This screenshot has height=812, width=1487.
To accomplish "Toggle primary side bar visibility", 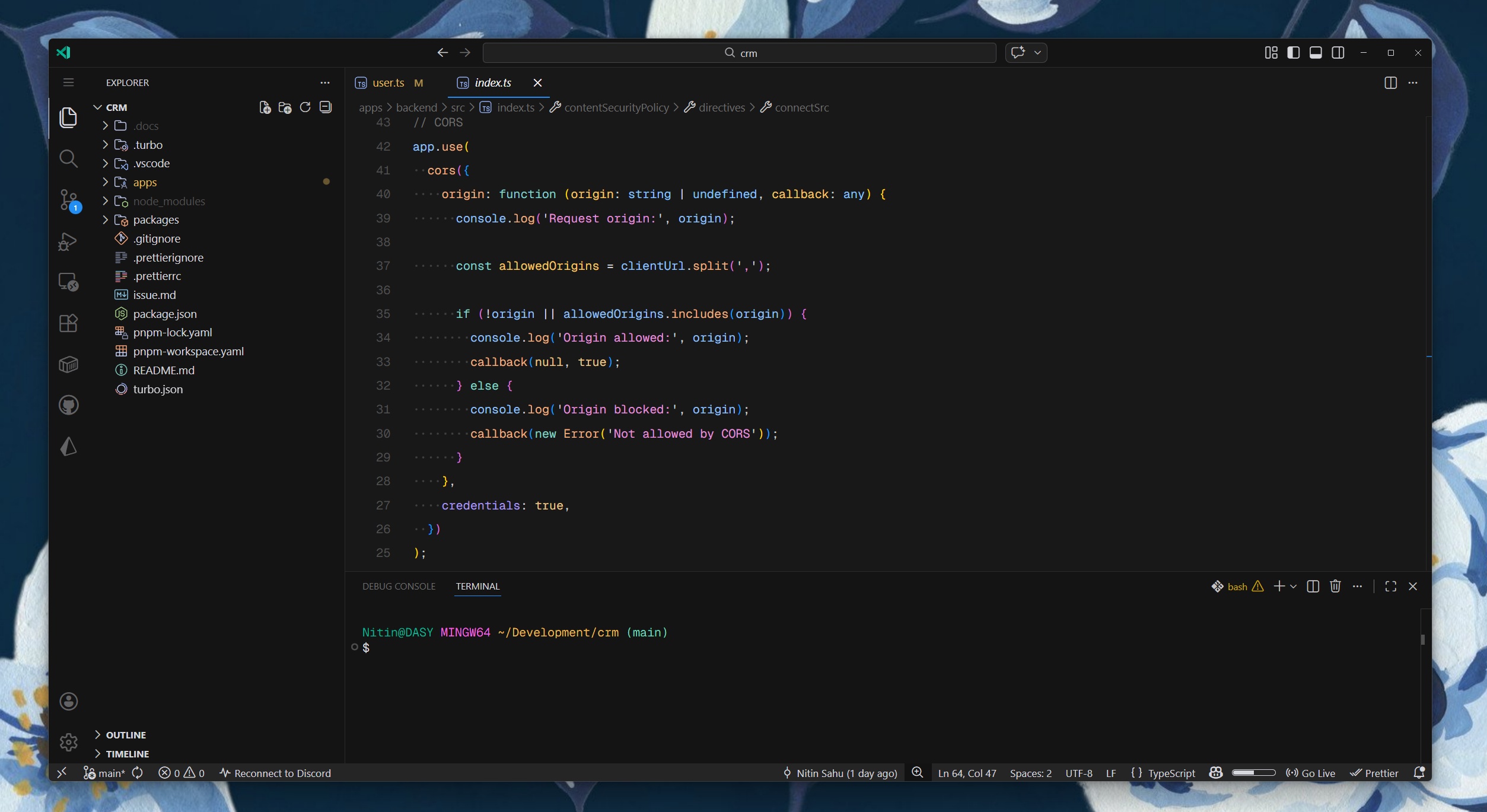I will point(1293,53).
